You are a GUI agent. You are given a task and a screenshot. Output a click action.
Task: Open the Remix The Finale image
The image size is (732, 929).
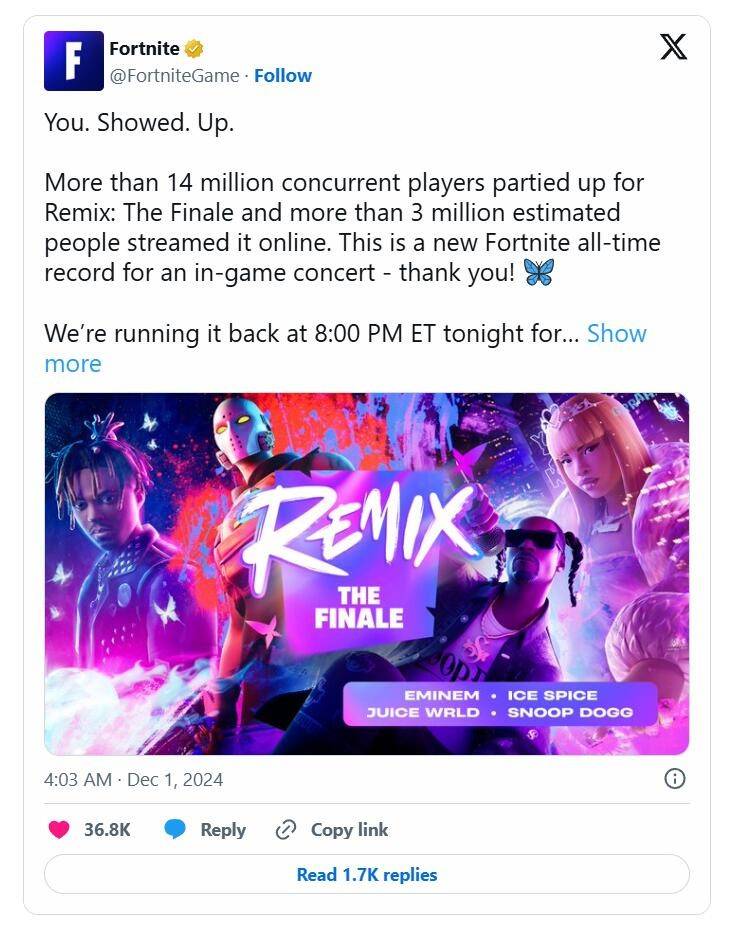pyautogui.click(x=367, y=573)
